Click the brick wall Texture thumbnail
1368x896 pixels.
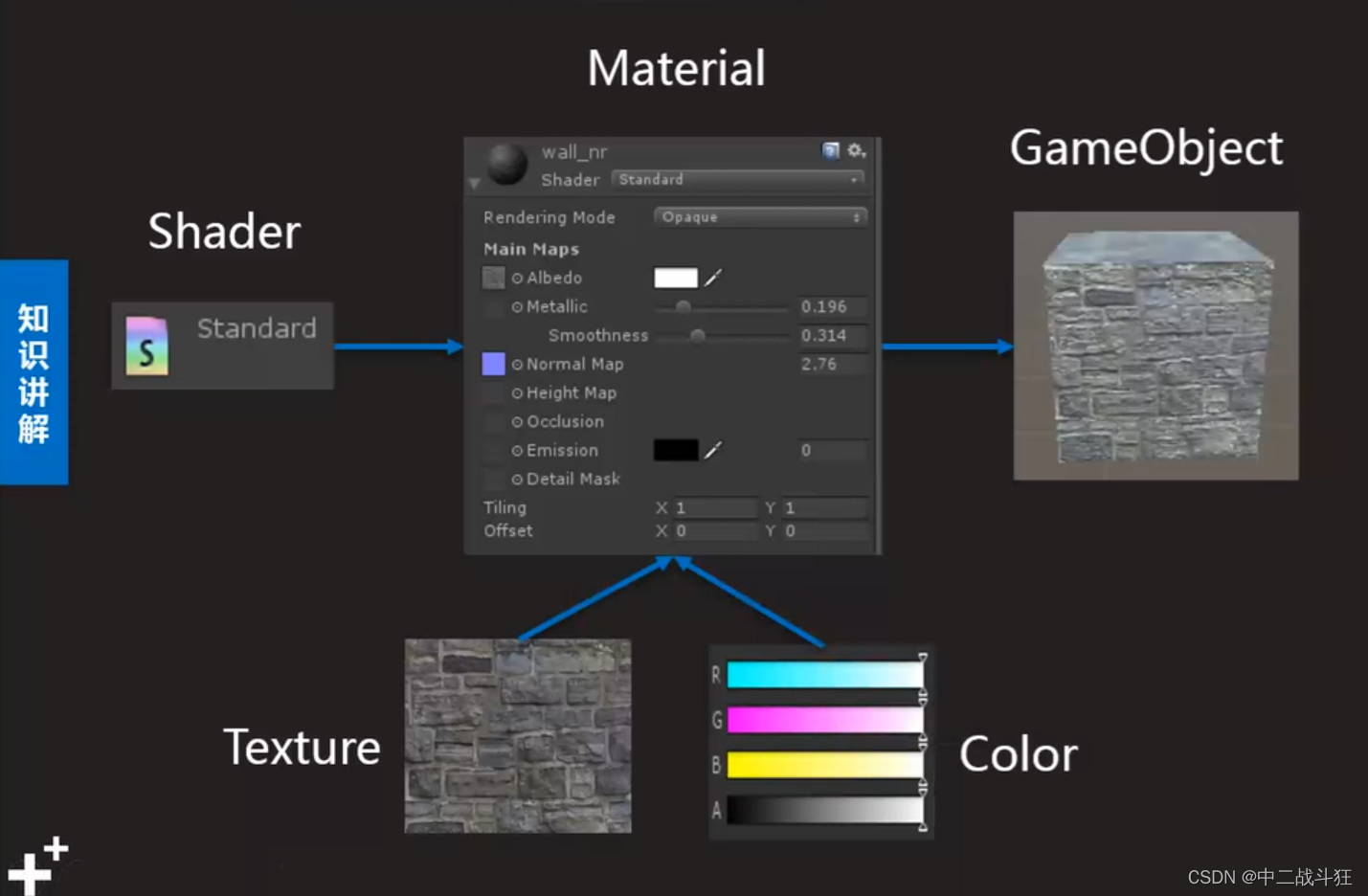tap(517, 737)
